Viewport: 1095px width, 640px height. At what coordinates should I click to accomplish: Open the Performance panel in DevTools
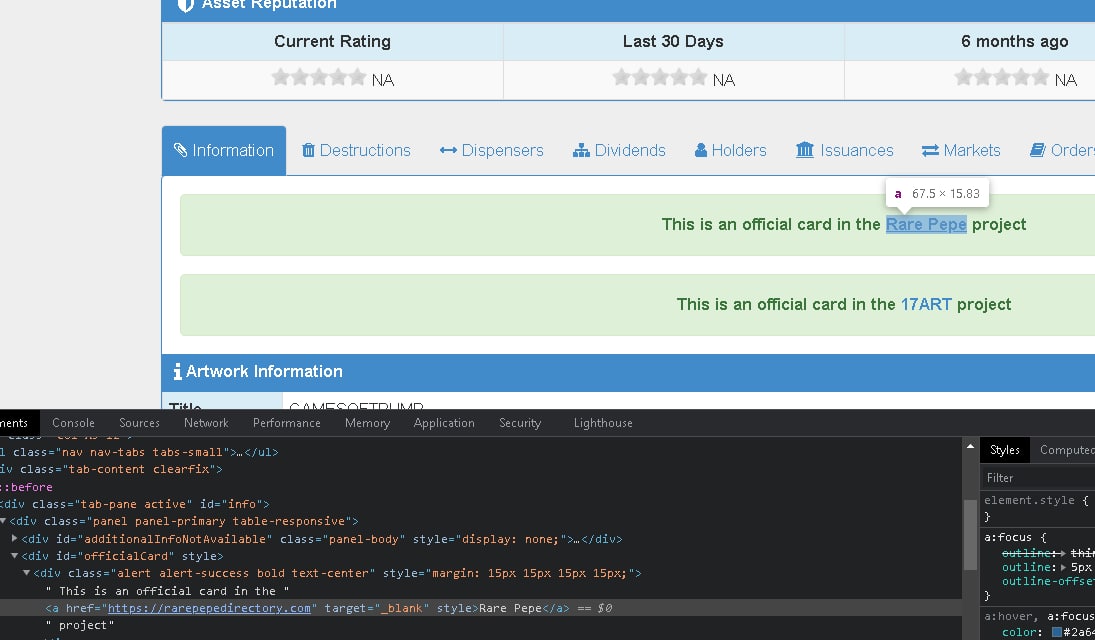tap(286, 423)
